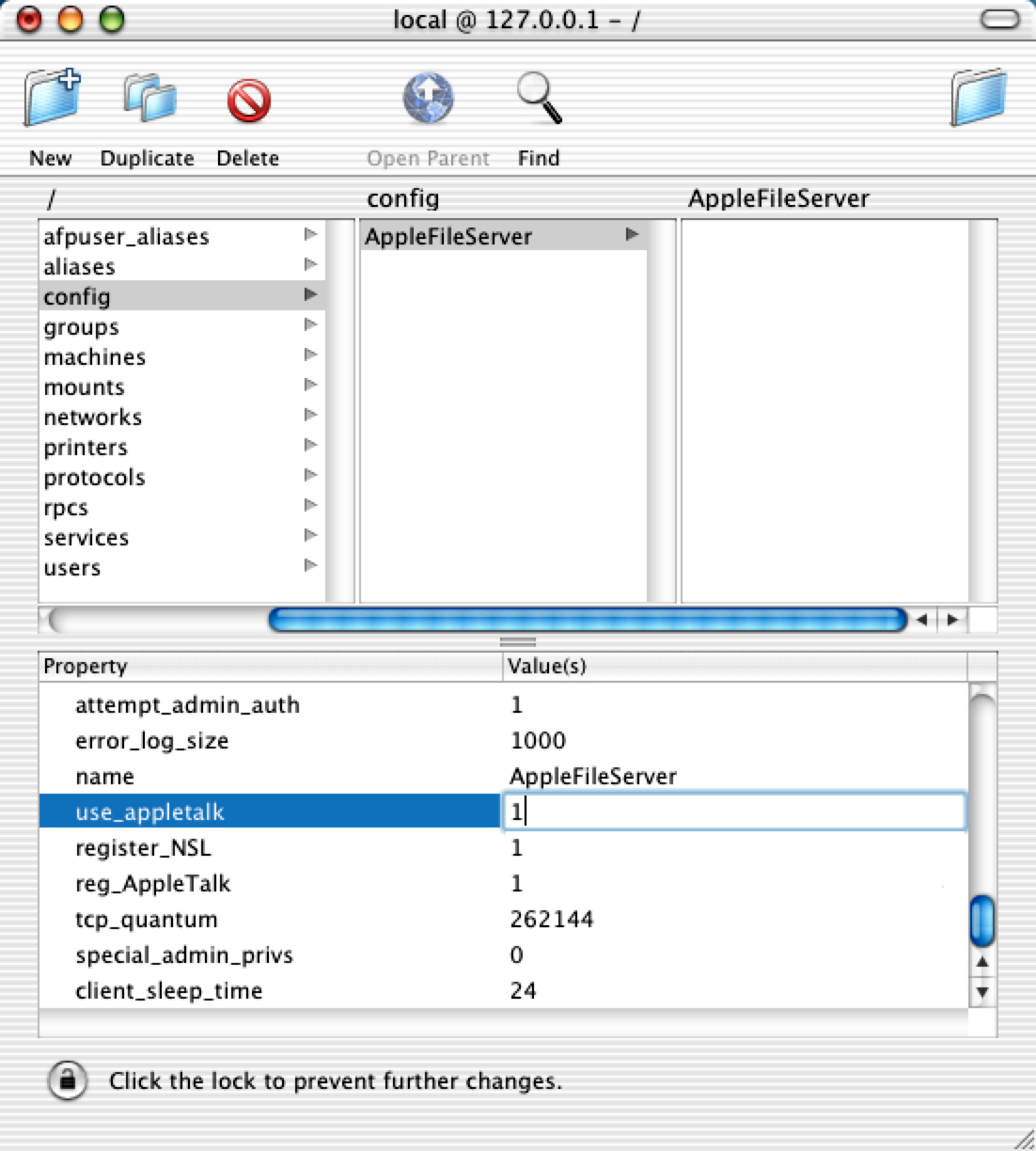The image size is (1036, 1151).
Task: Expand the users row arrow
Action: click(310, 565)
